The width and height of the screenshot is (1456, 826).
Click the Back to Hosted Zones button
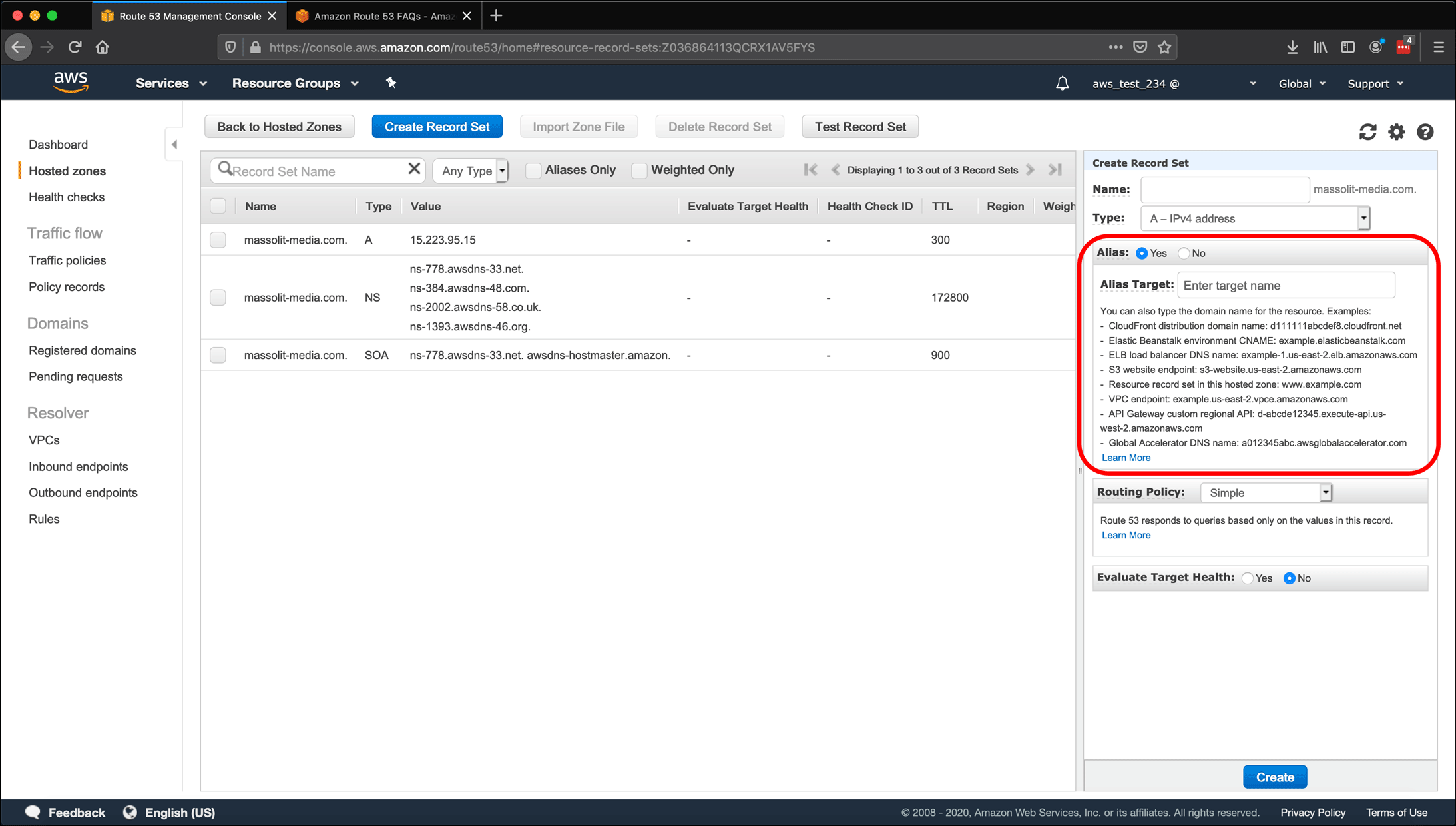(280, 127)
